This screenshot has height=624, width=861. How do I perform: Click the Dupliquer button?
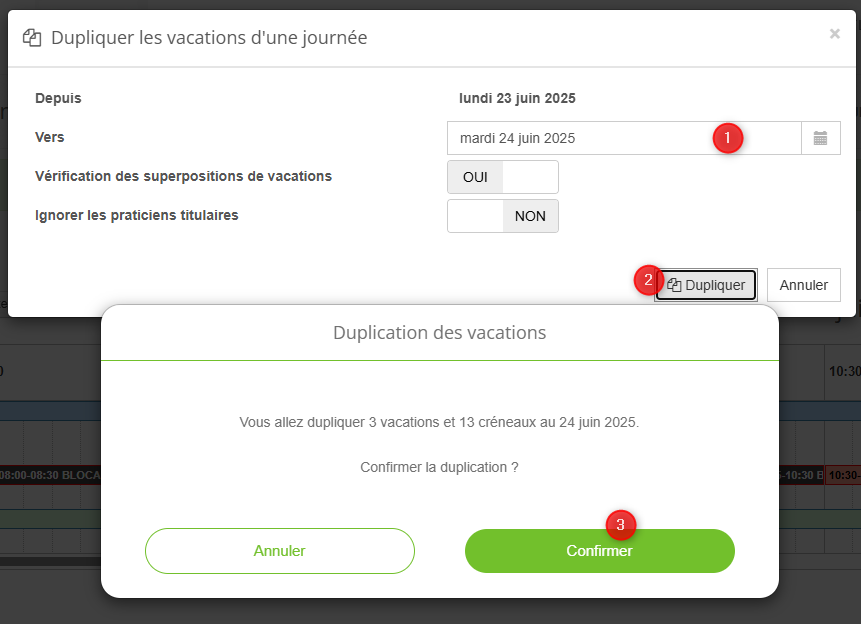click(x=706, y=285)
